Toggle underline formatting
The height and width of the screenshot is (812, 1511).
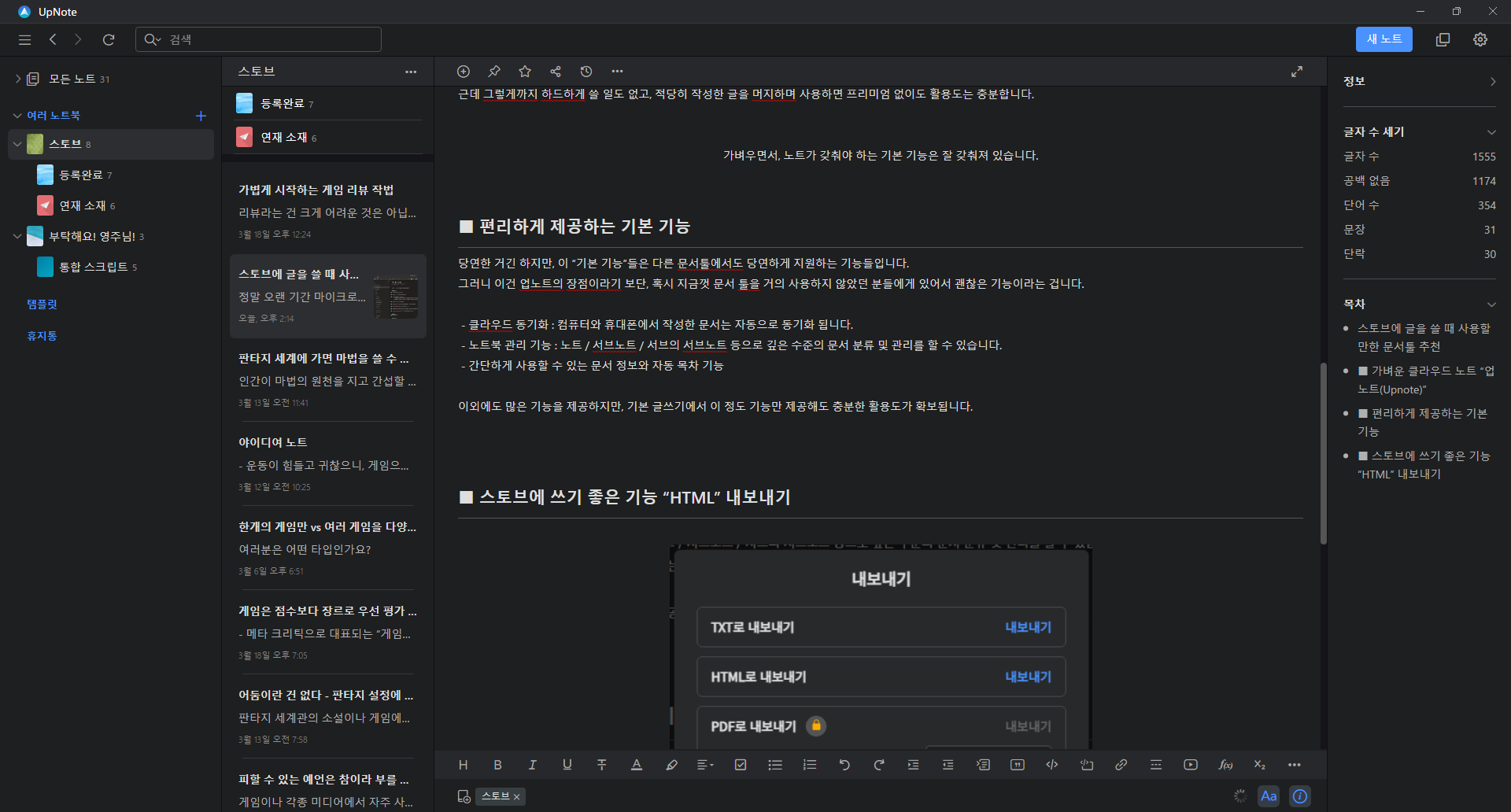pos(567,765)
